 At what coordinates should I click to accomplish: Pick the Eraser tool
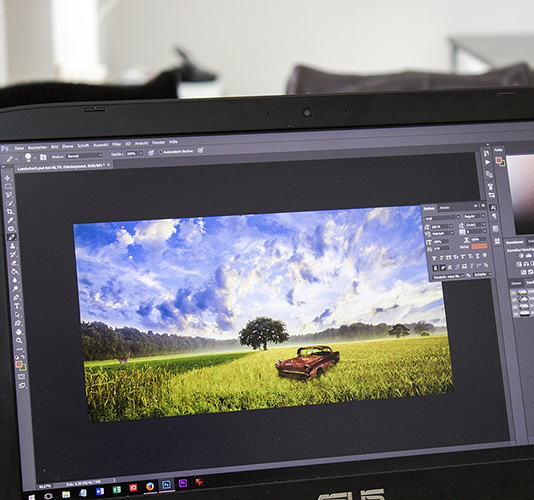click(14, 263)
